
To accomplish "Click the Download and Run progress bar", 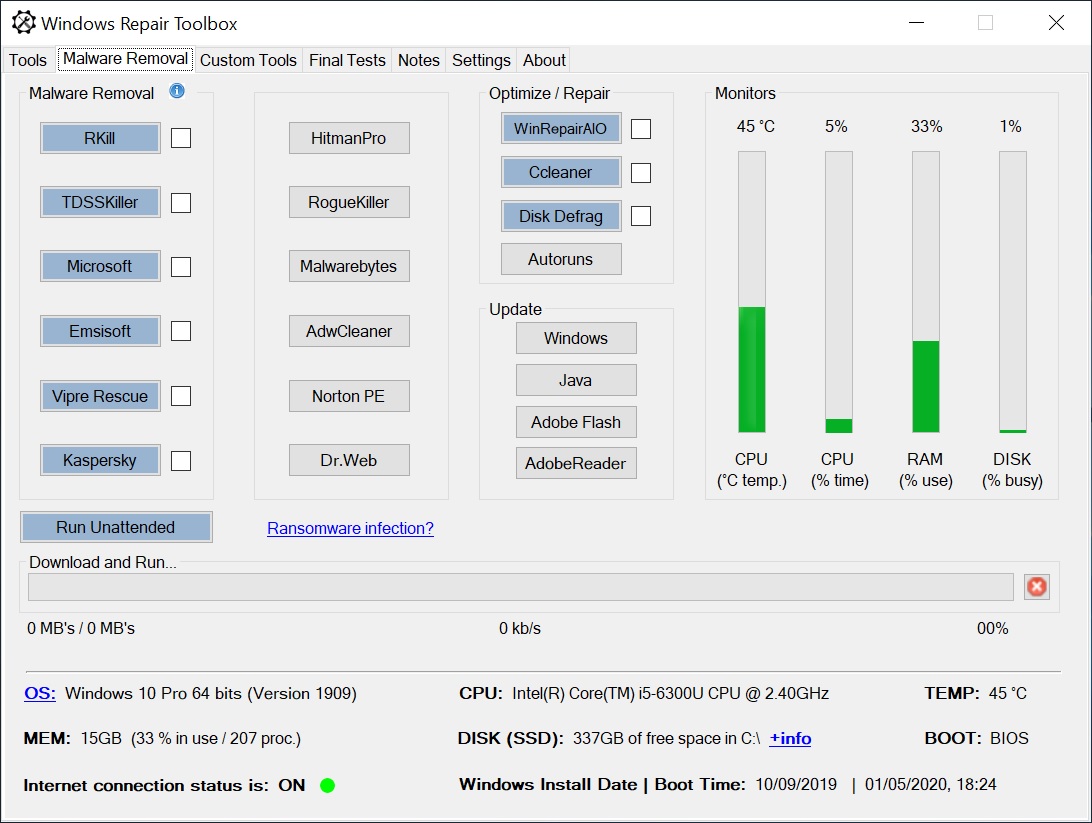I will click(x=521, y=587).
